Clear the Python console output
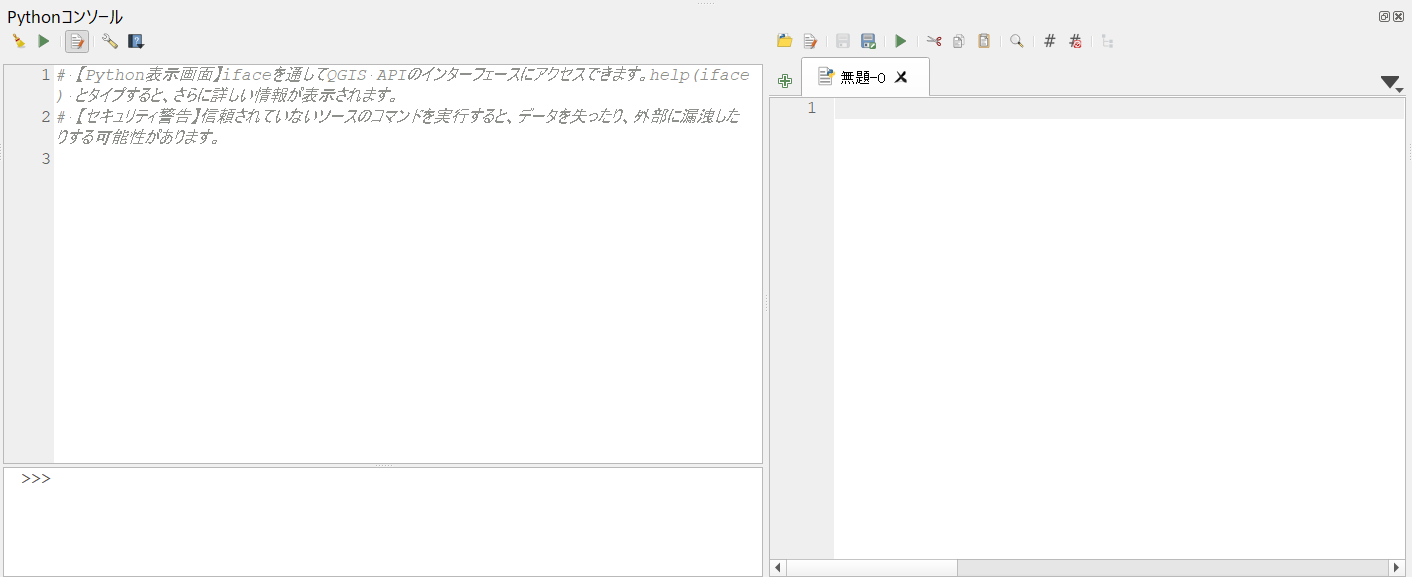 click(17, 41)
